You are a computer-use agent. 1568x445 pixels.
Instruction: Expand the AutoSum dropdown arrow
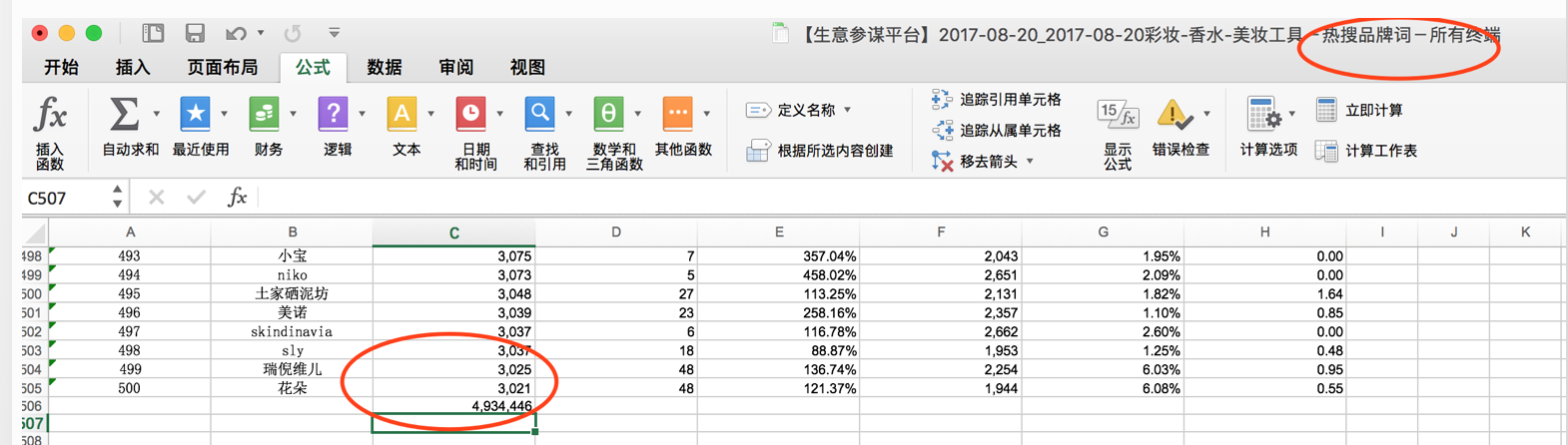click(x=156, y=114)
